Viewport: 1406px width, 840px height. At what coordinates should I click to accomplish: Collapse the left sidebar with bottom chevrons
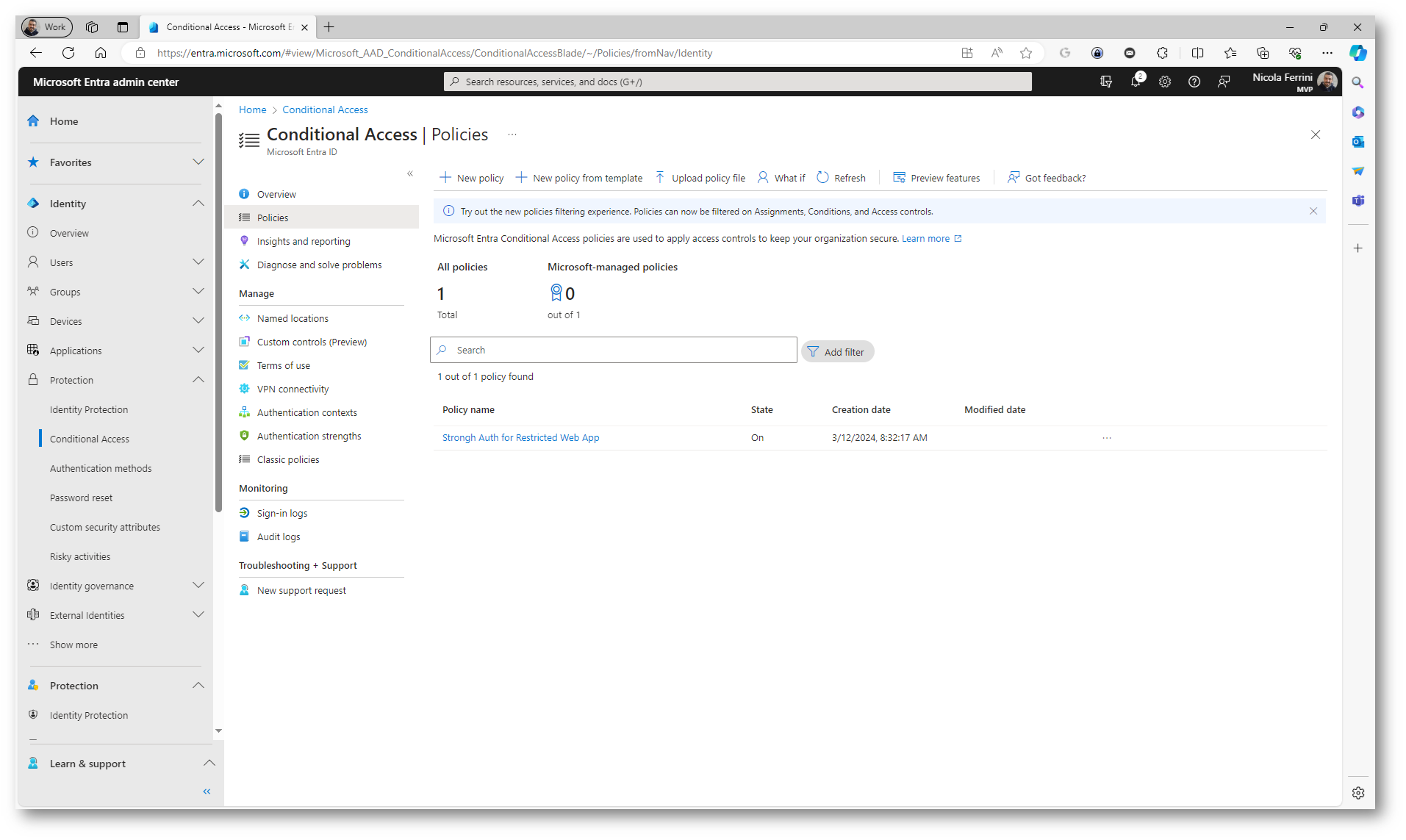click(207, 791)
